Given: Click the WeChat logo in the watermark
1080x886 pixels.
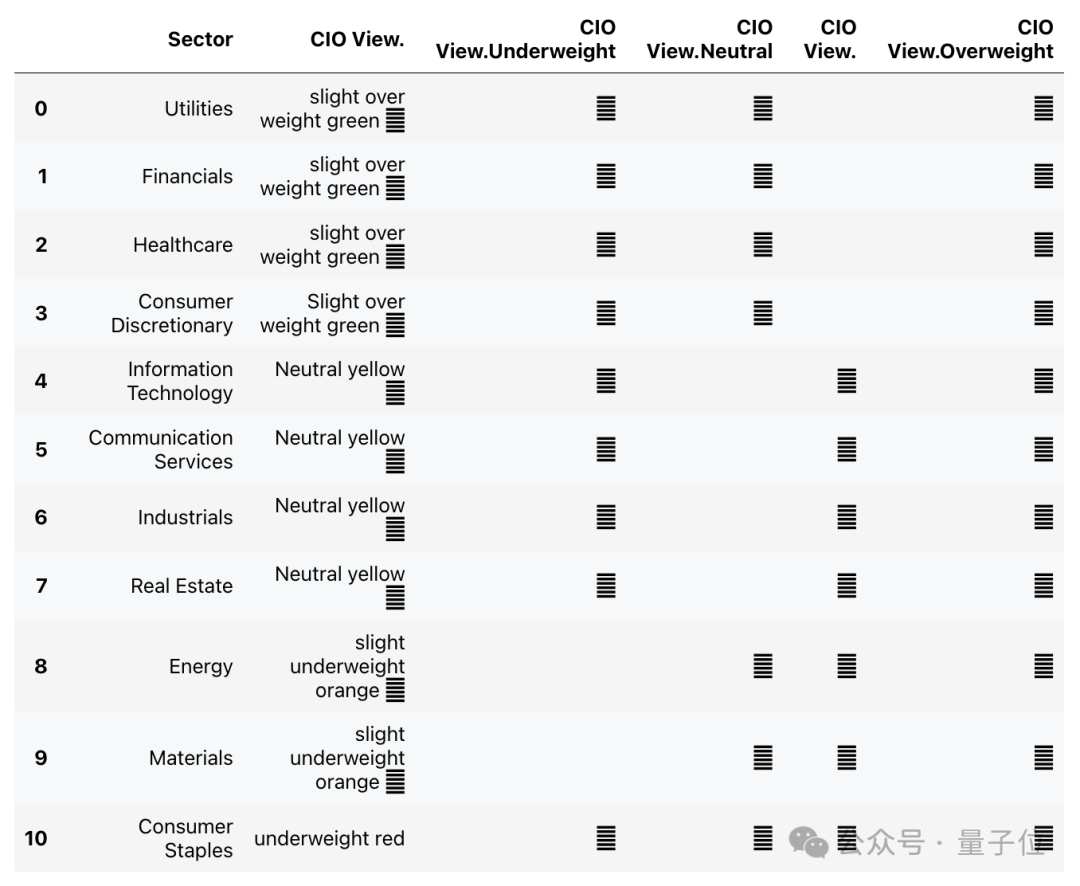Looking at the screenshot, I should [809, 842].
